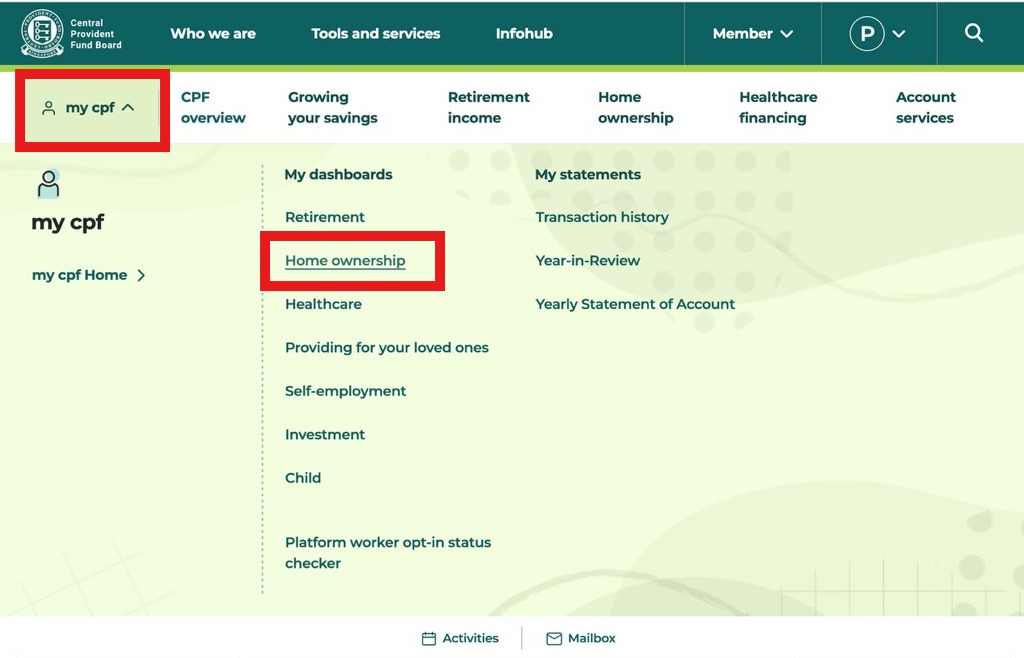Open the search magnifier icon
This screenshot has width=1024, height=658.
click(974, 33)
